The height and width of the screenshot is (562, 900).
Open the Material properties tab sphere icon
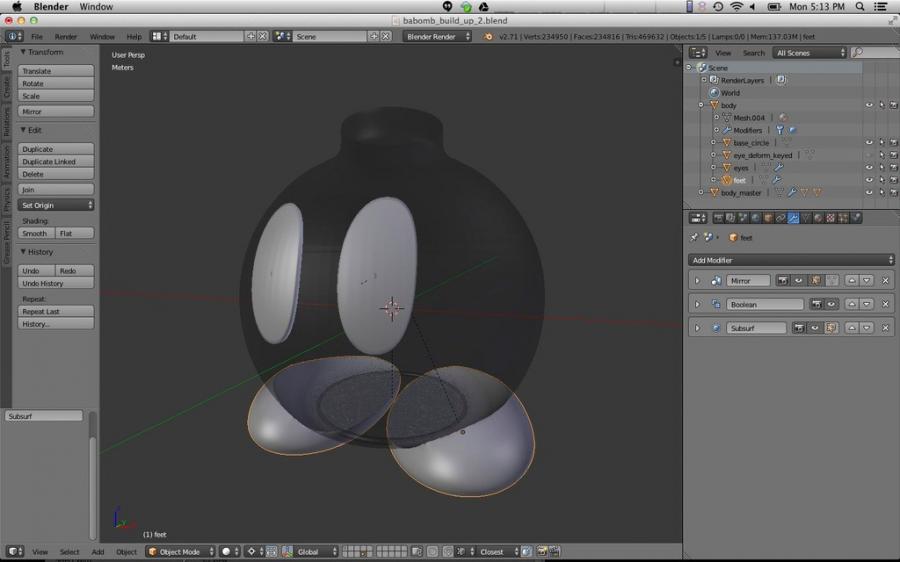coord(818,218)
